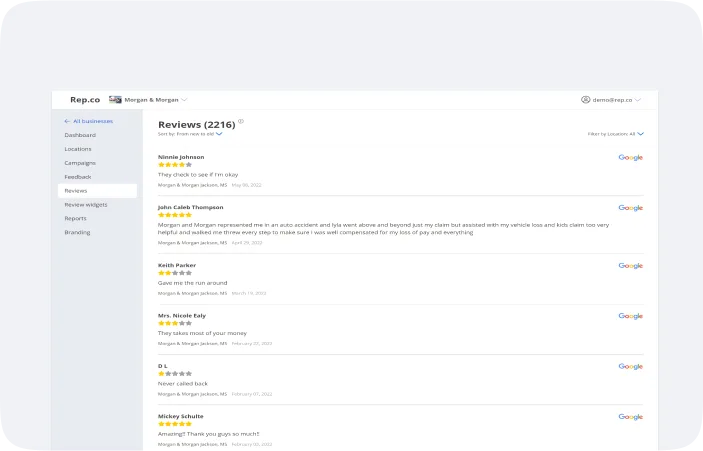Click the Morgan & Morgan business thumbnail icon
The height and width of the screenshot is (451, 703).
(x=115, y=100)
